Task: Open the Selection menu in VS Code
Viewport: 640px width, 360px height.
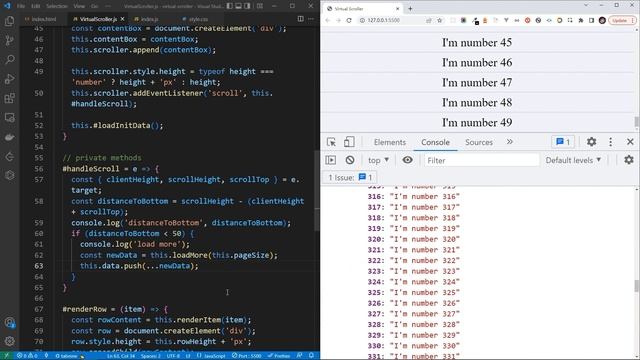Action: coord(57,6)
